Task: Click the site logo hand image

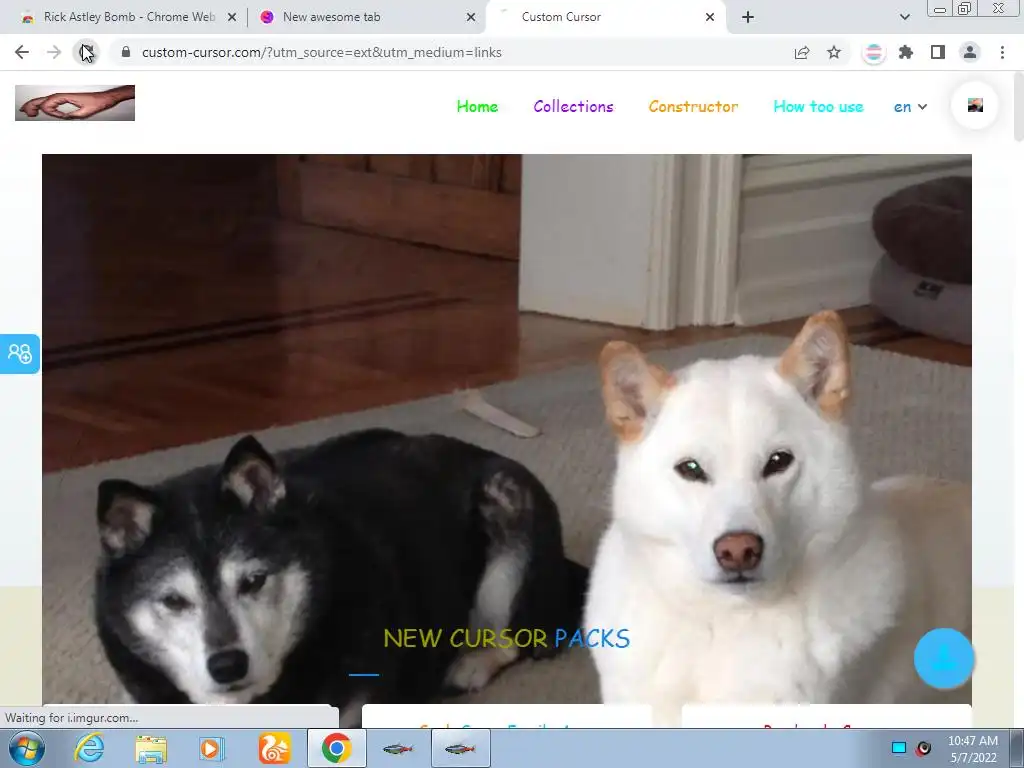Action: (75, 103)
